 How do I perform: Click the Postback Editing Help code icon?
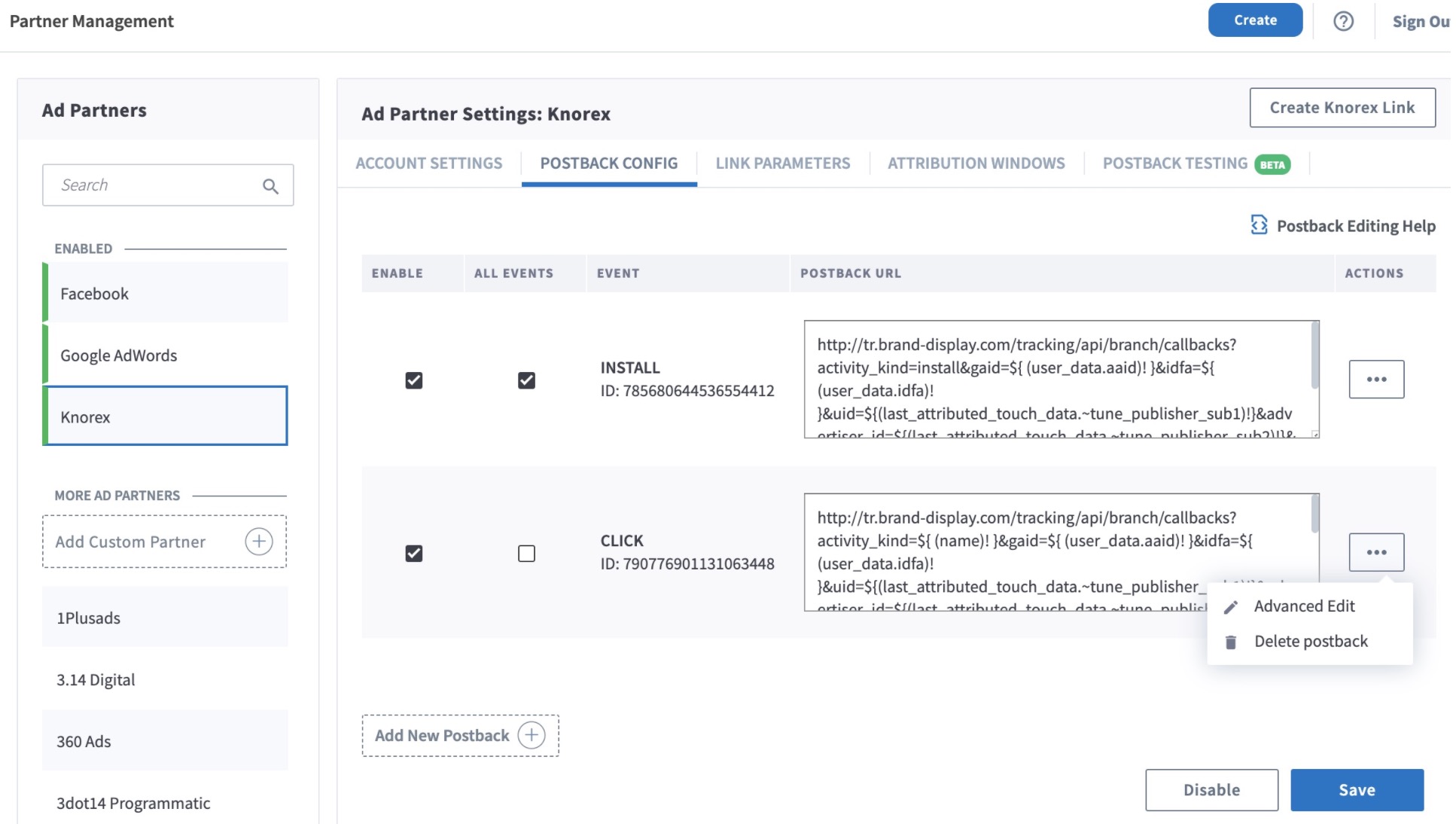point(1259,225)
